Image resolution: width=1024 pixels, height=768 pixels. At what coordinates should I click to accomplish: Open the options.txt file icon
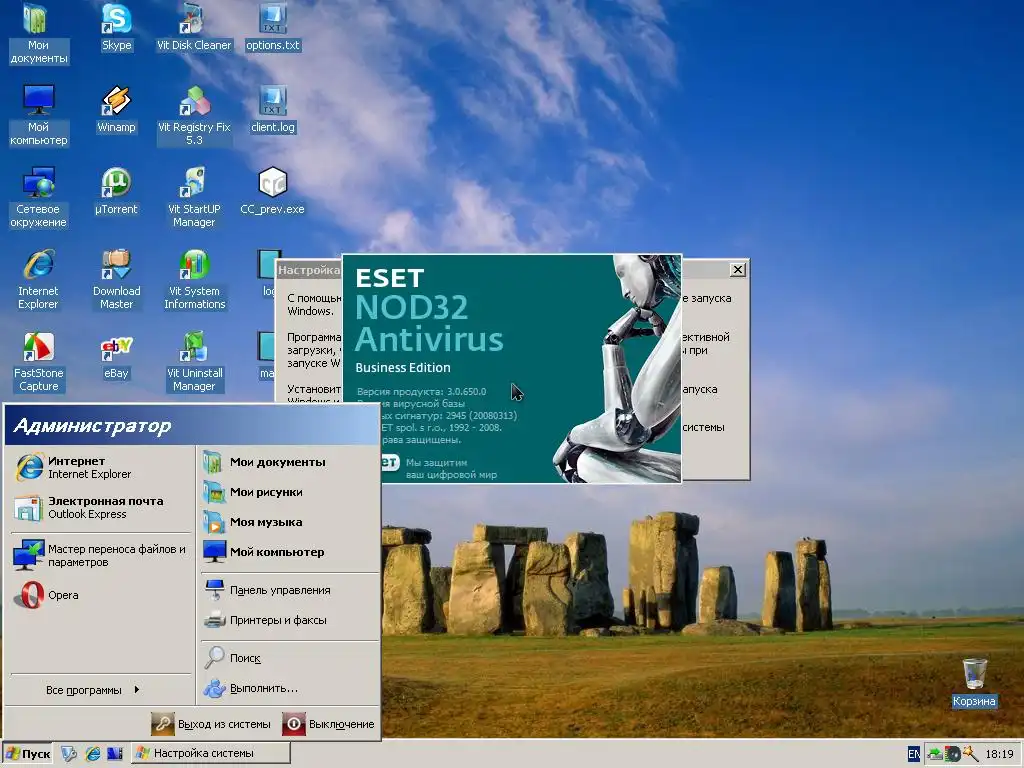click(x=272, y=27)
